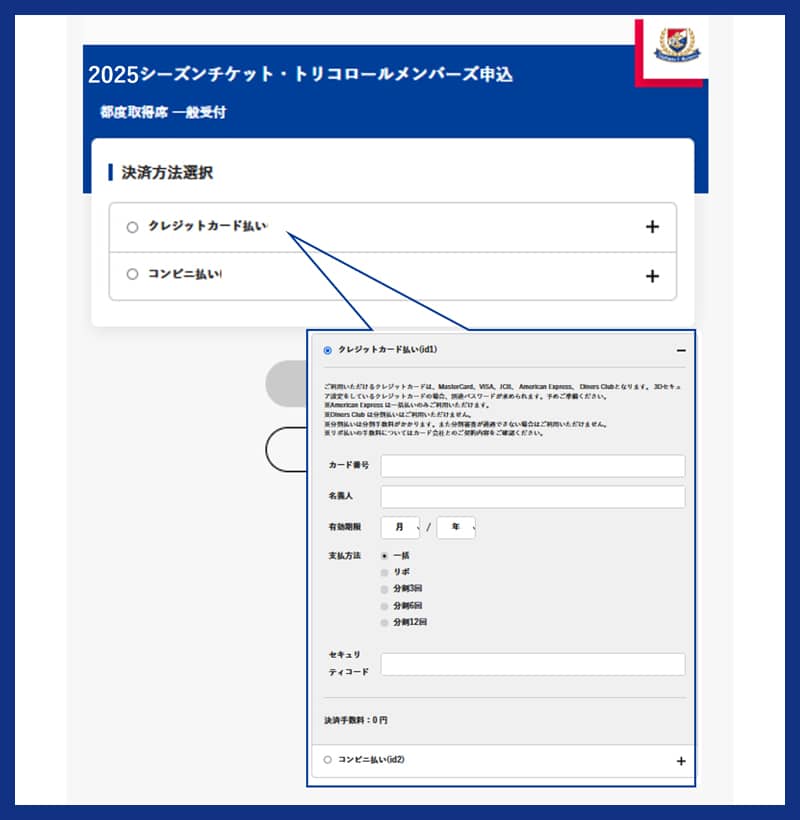Open the expiry year 年 dropdown
800x820 pixels.
tap(456, 527)
